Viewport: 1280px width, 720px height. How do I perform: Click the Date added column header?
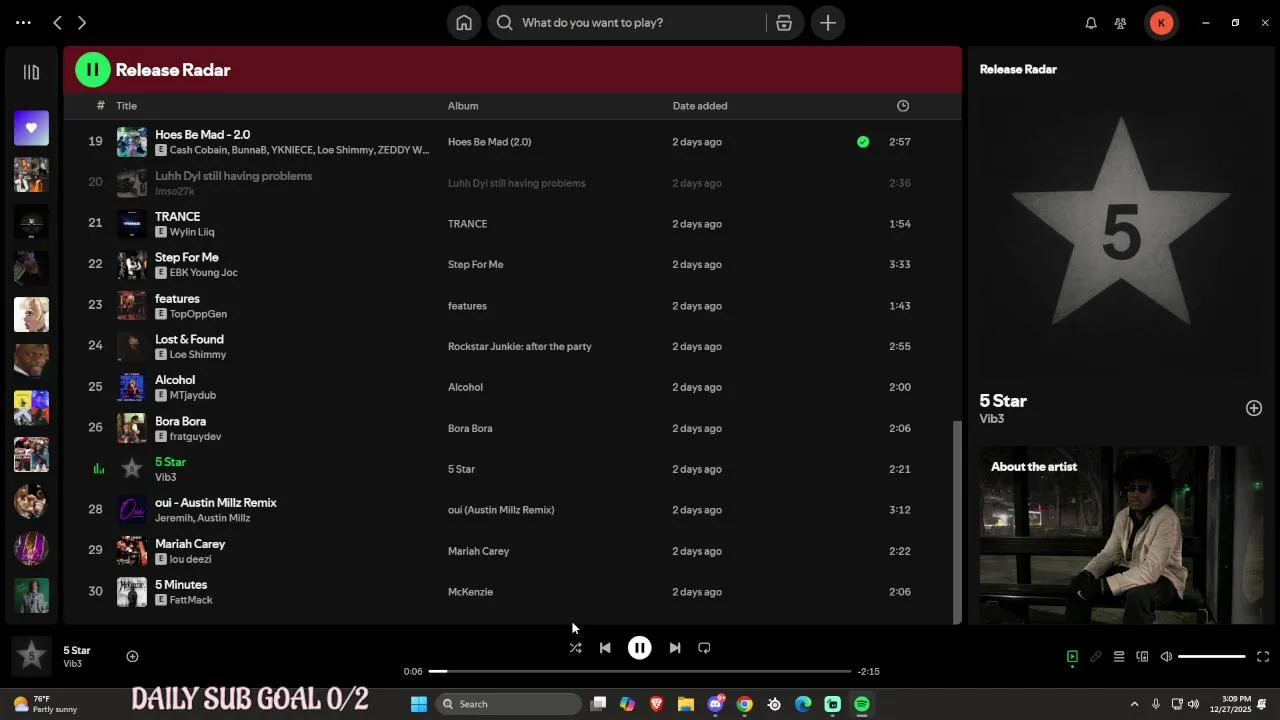click(700, 106)
